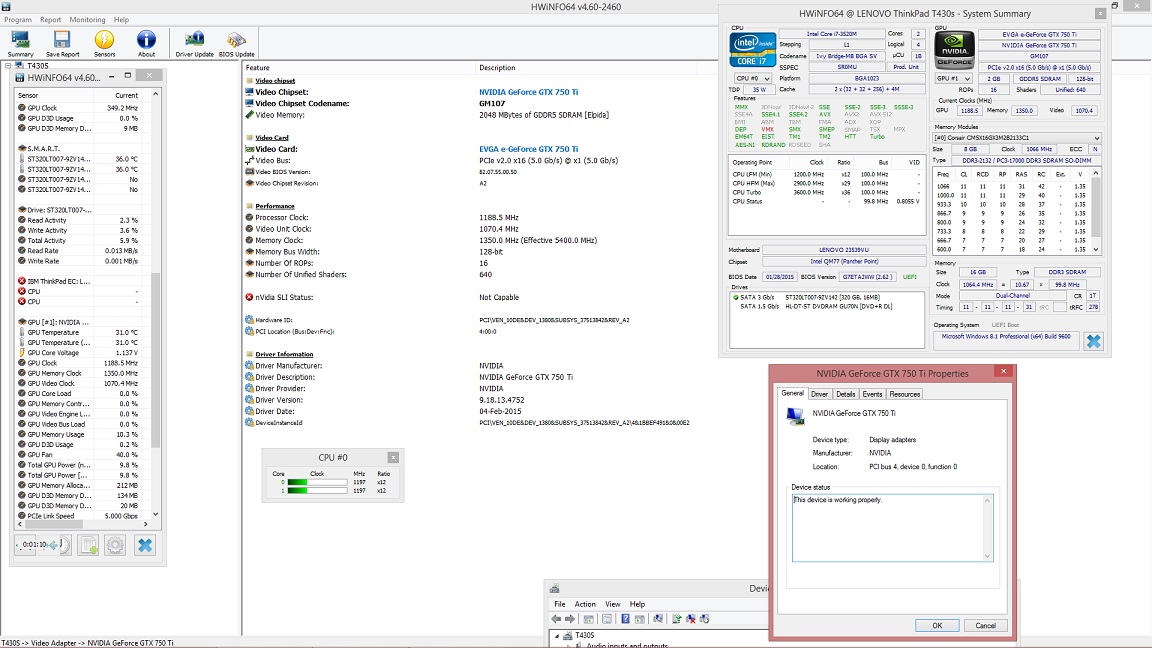
Task: Open sensor settings via the gear icon
Action: (115, 545)
